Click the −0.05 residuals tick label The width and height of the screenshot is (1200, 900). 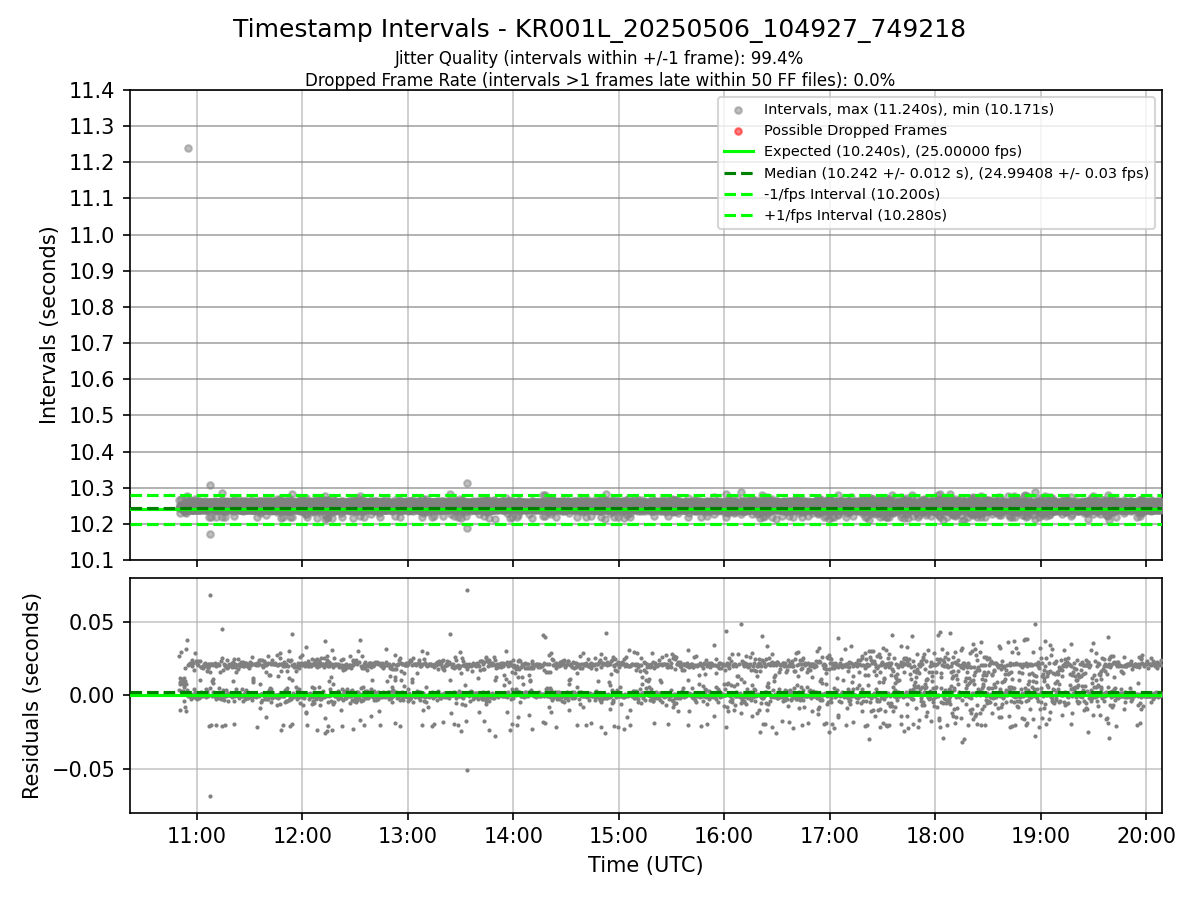[x=85, y=769]
